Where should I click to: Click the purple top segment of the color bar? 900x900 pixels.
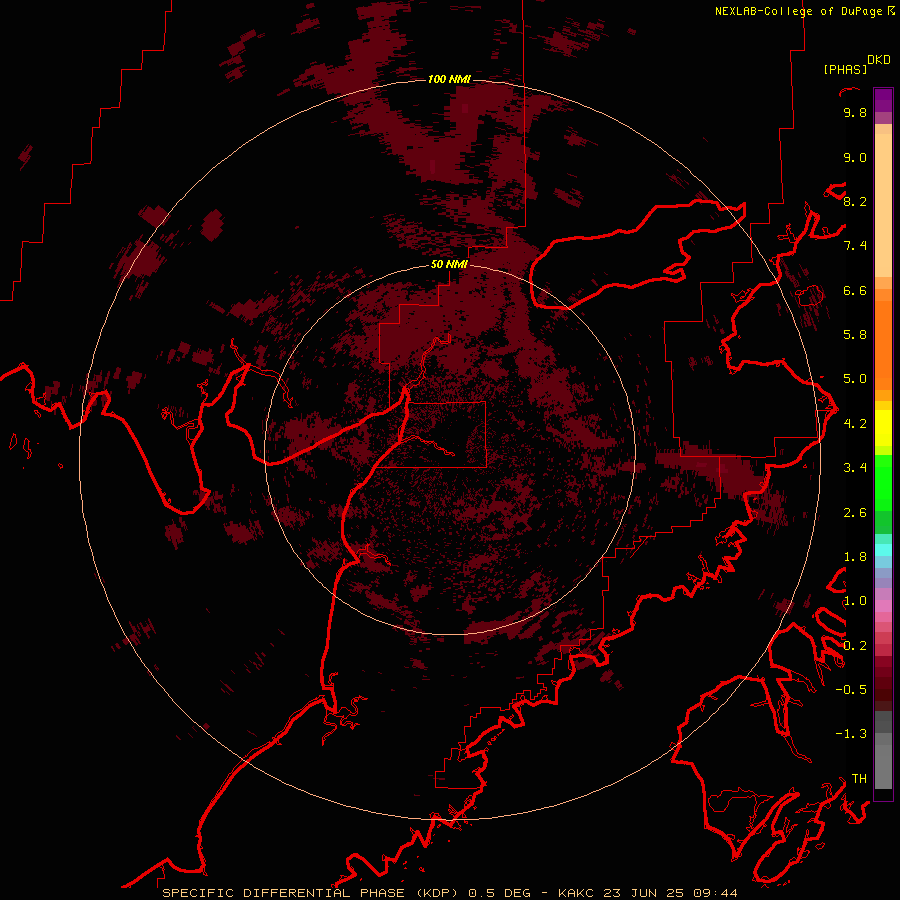tap(883, 100)
